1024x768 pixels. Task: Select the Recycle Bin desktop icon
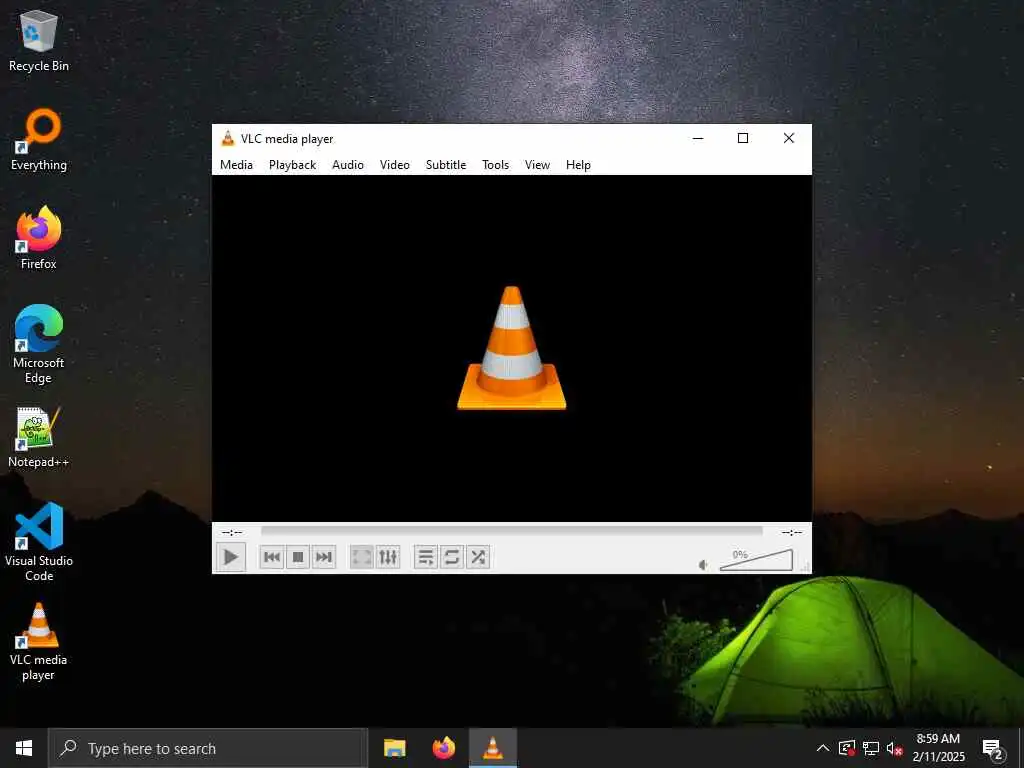tap(39, 40)
